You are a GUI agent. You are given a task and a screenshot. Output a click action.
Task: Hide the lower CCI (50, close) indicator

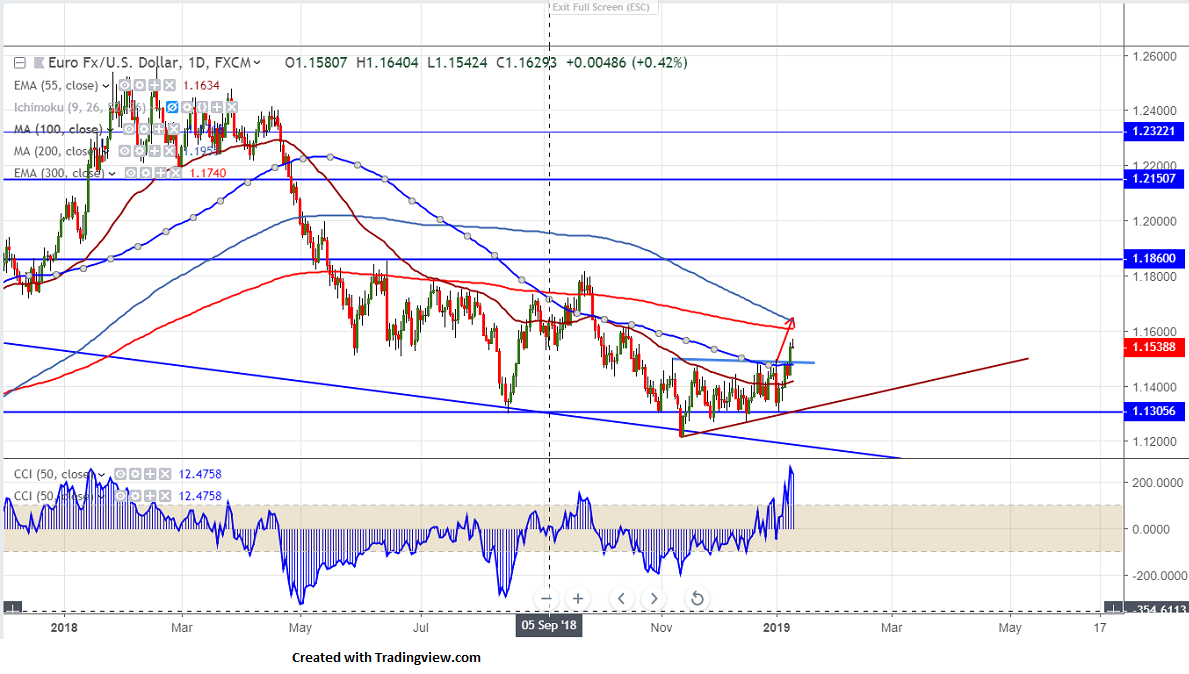pyautogui.click(x=120, y=496)
